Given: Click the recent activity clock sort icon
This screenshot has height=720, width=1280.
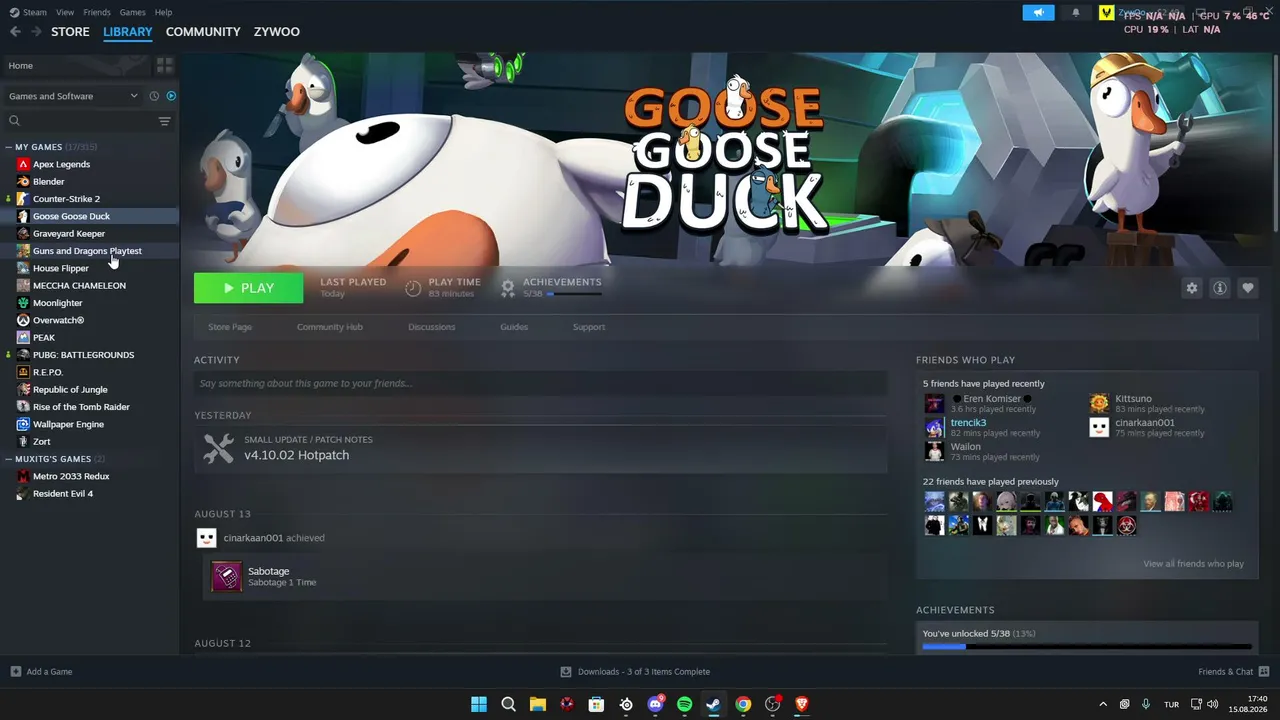Looking at the screenshot, I should [154, 96].
